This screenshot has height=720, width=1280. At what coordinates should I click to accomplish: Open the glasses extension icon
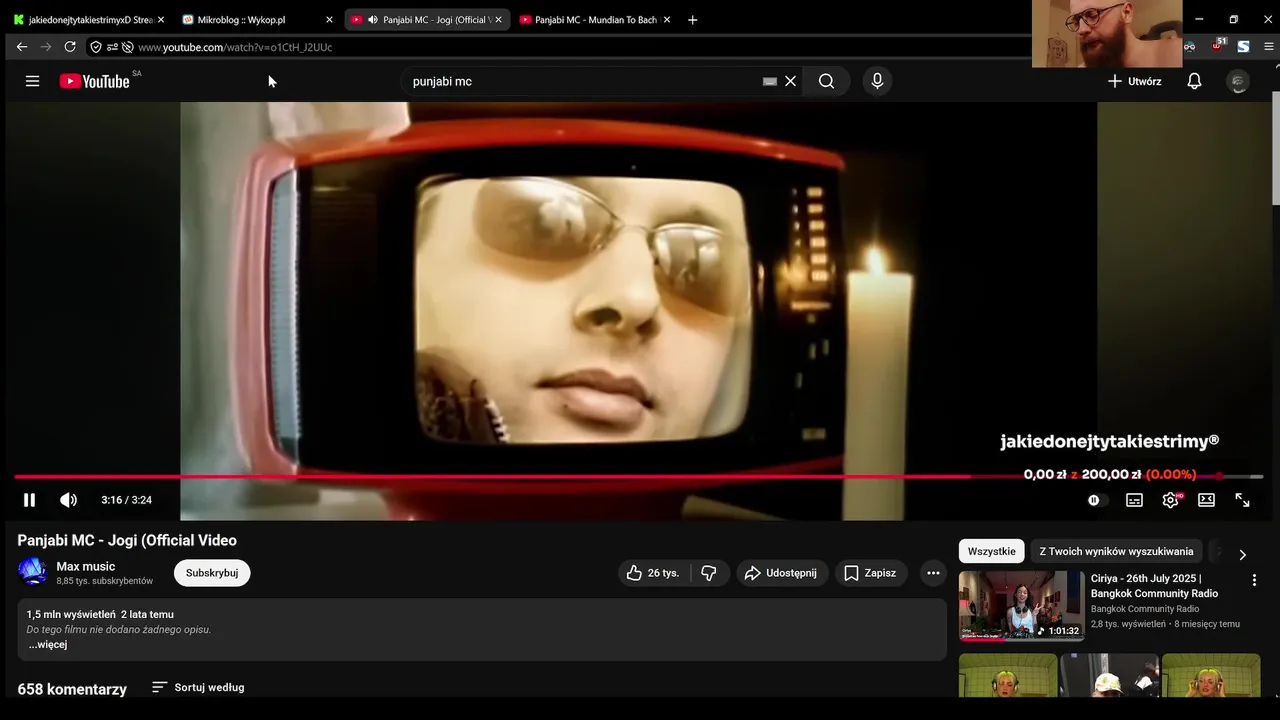[x=1190, y=46]
